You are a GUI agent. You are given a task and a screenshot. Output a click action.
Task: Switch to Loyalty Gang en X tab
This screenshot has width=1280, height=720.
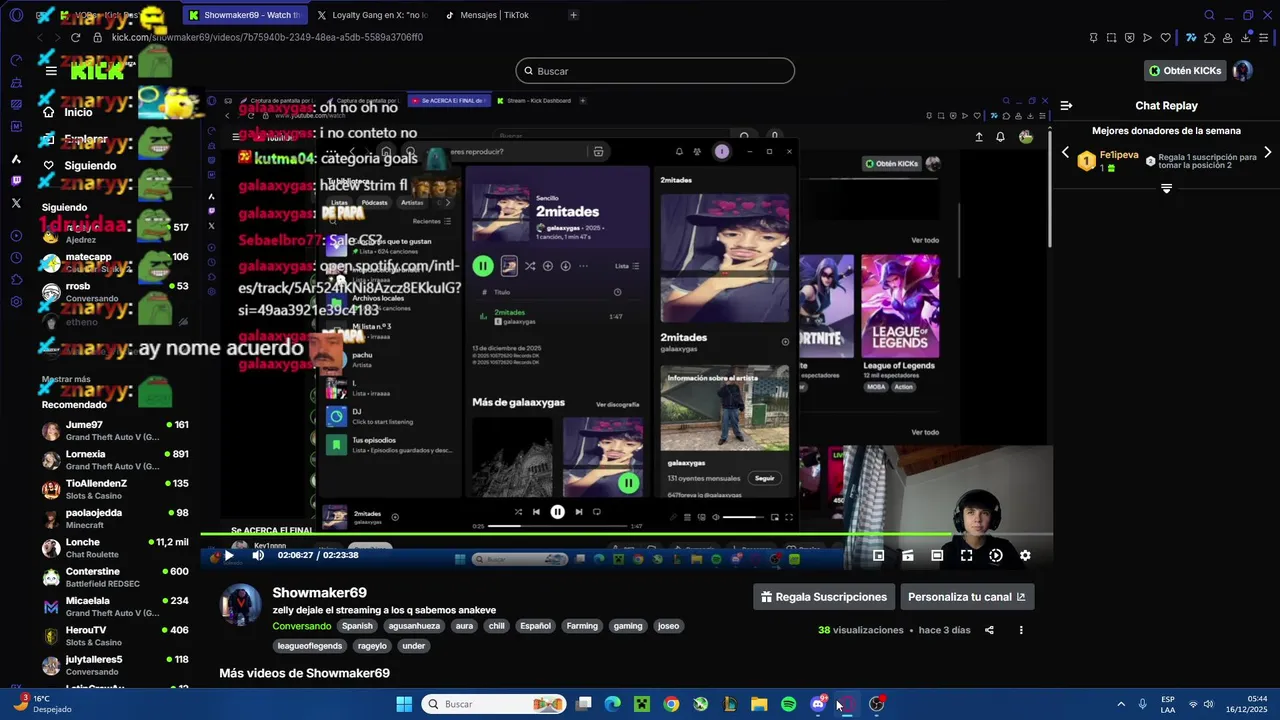(372, 15)
